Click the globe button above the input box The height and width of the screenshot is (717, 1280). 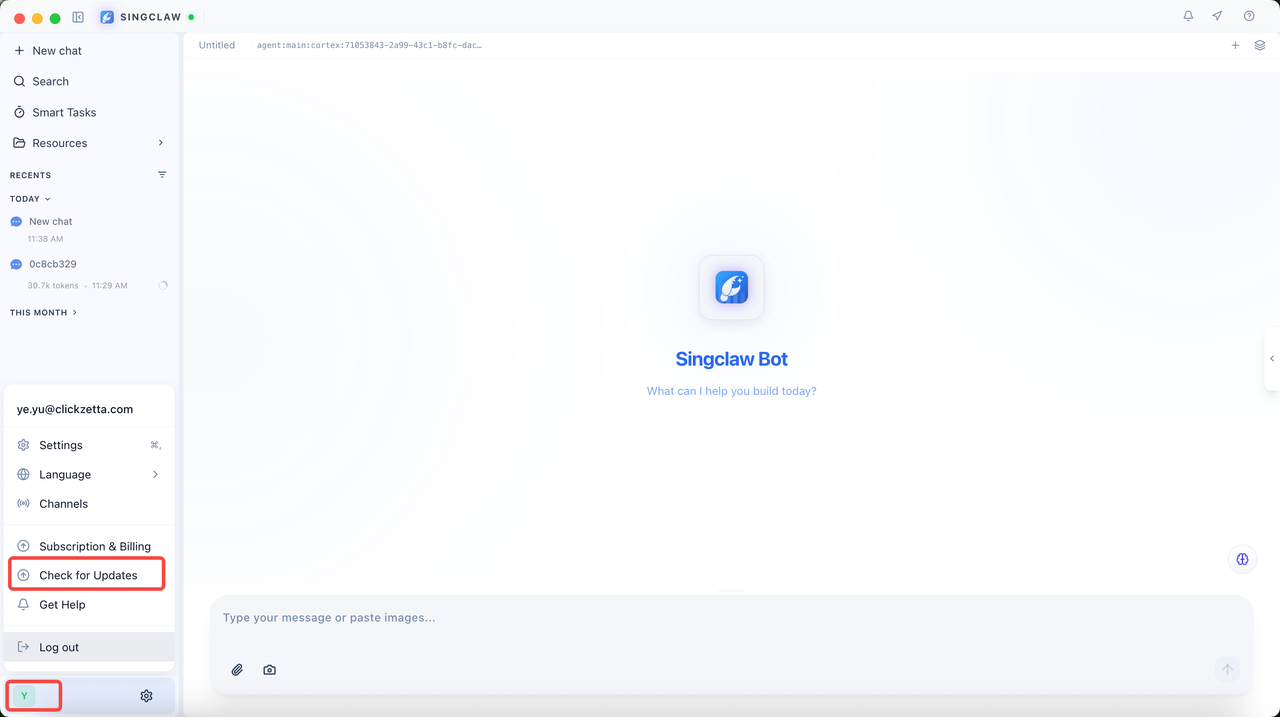(1242, 559)
